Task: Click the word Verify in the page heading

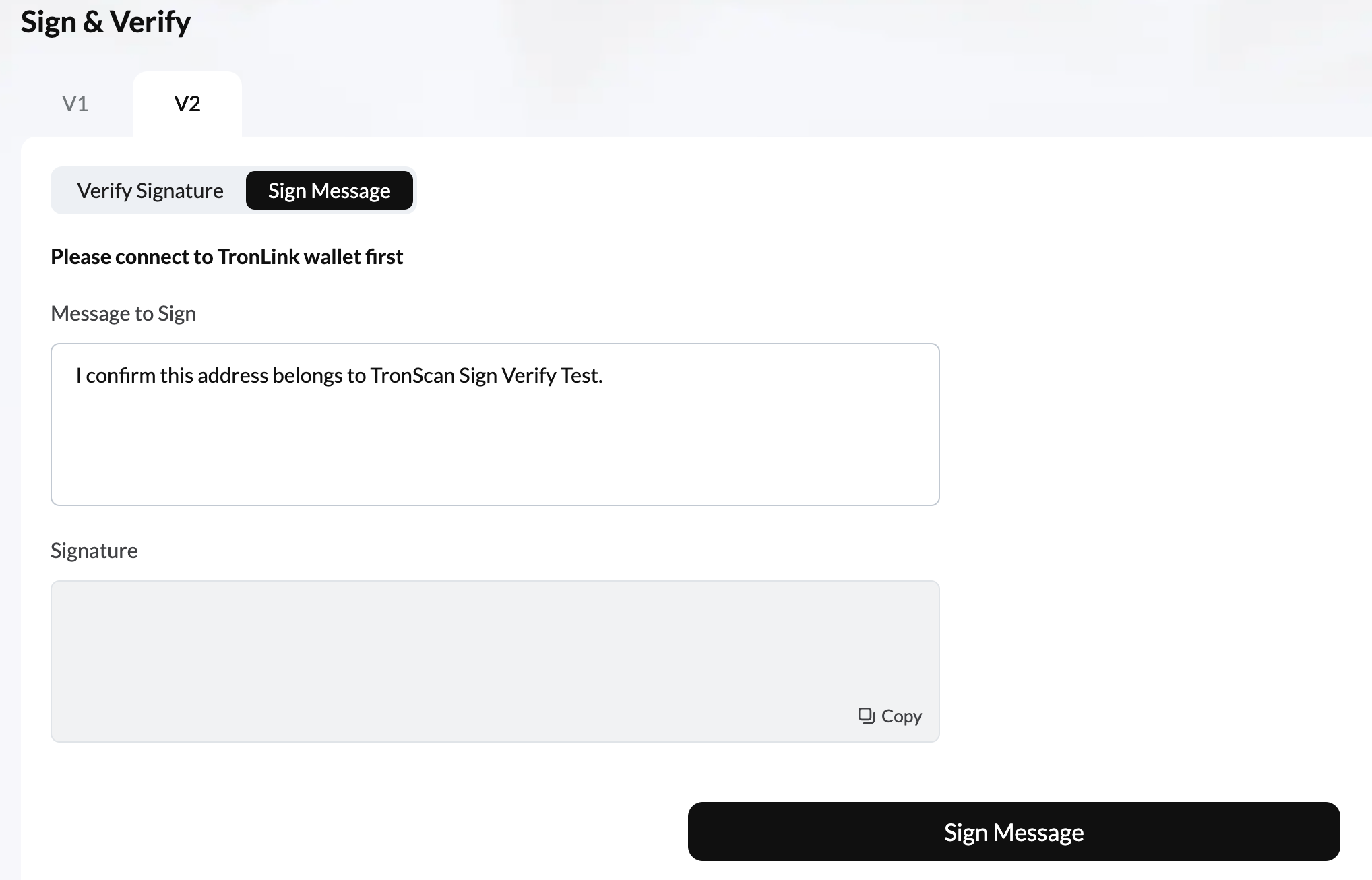Action: coord(150,22)
